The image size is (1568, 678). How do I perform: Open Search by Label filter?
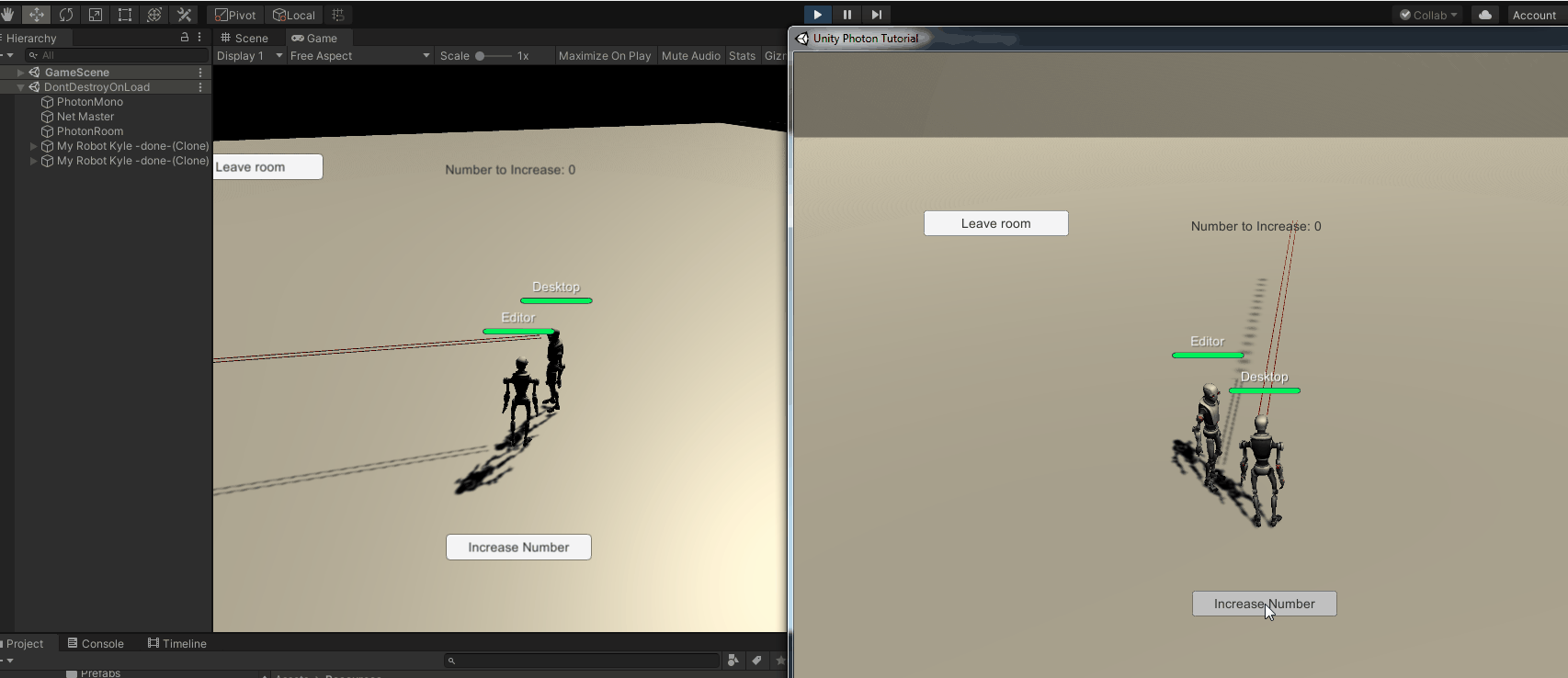point(756,661)
